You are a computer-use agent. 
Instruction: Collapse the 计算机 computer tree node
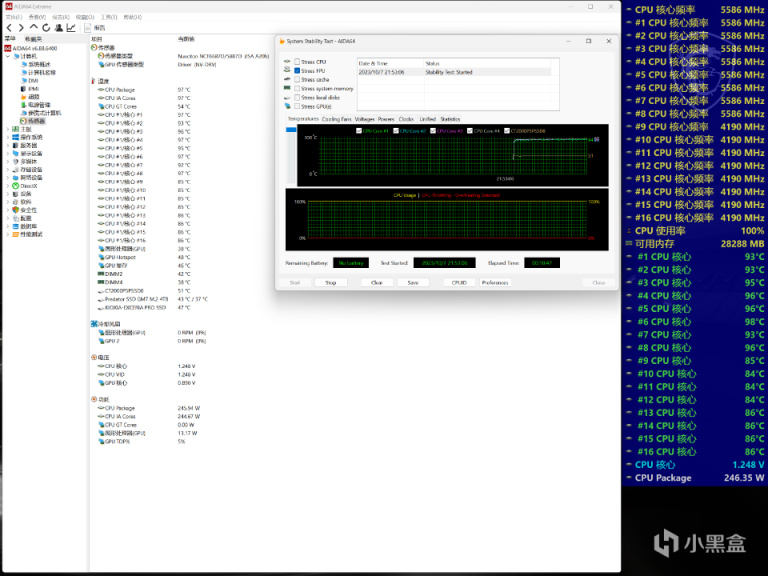pyautogui.click(x=8, y=56)
